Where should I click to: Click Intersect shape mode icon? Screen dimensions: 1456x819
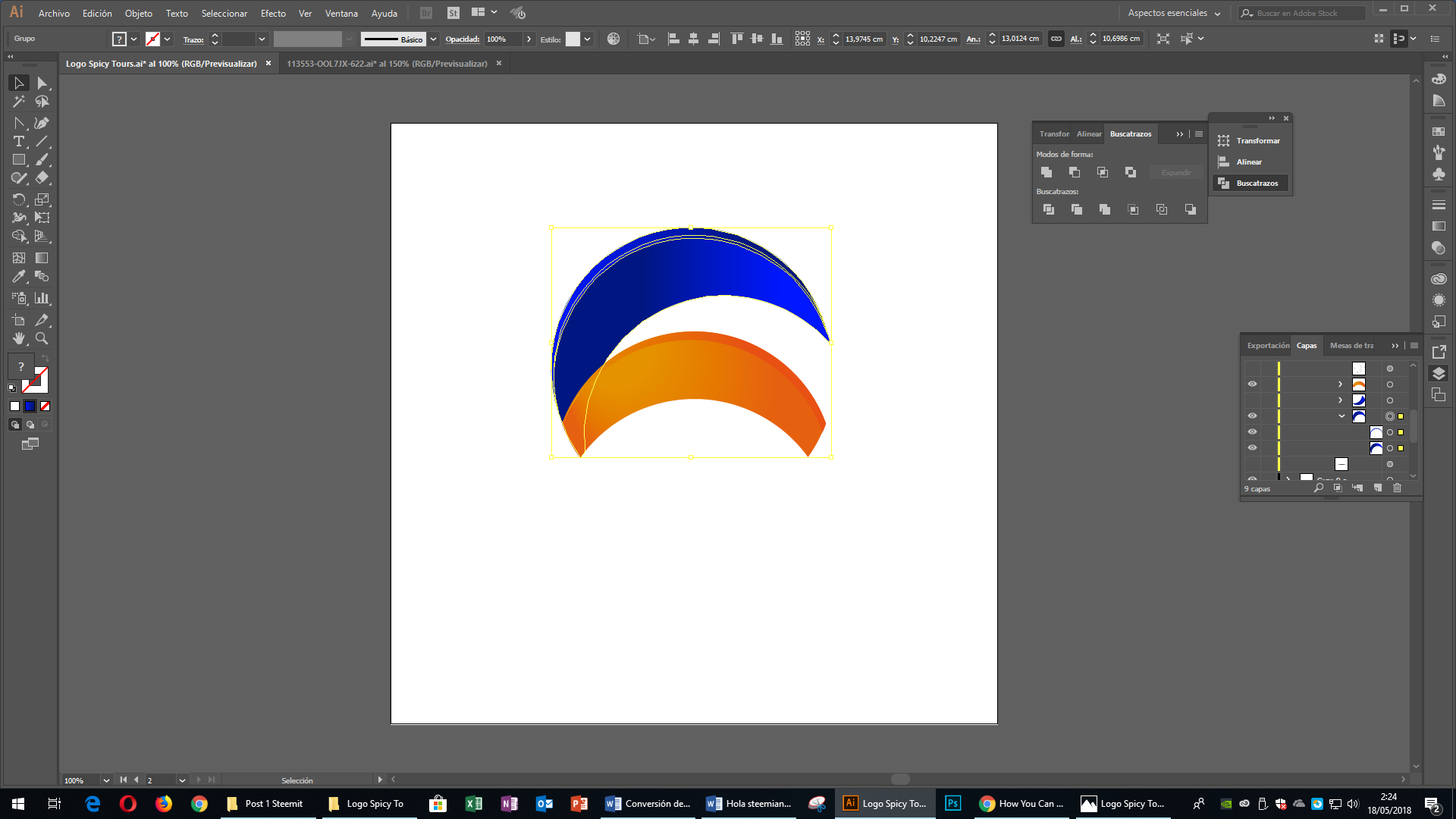tap(1103, 172)
